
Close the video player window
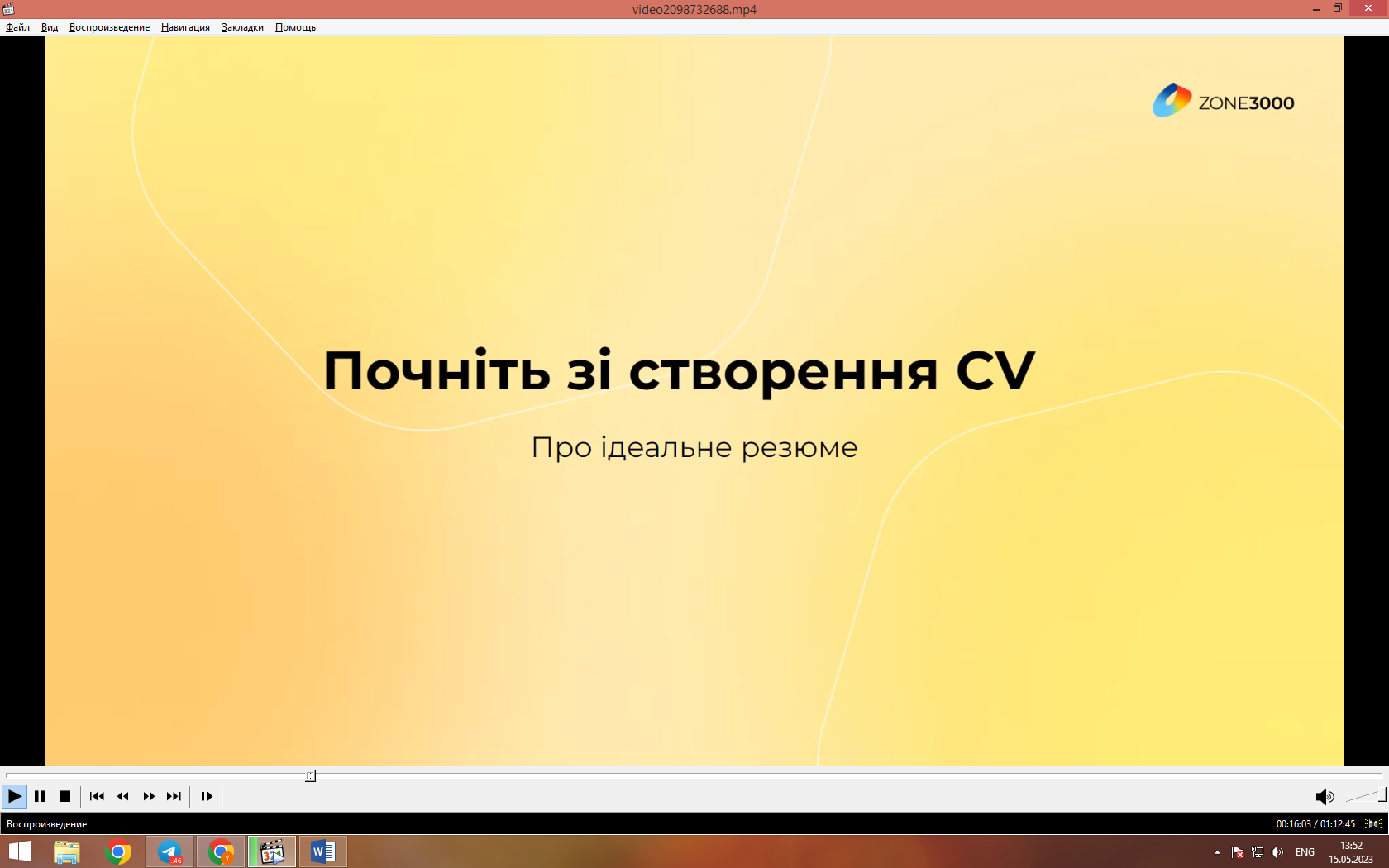point(1368,8)
